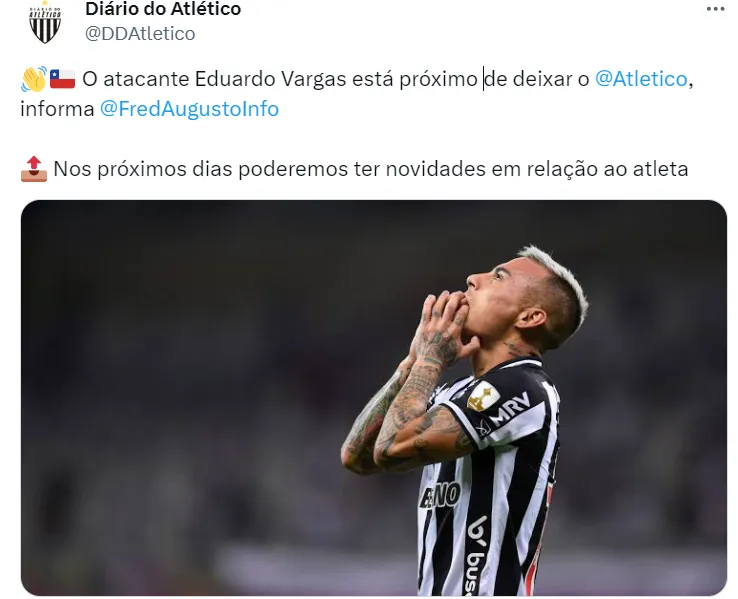
Task: Click the word "informa" in the tweet
Action: point(57,109)
